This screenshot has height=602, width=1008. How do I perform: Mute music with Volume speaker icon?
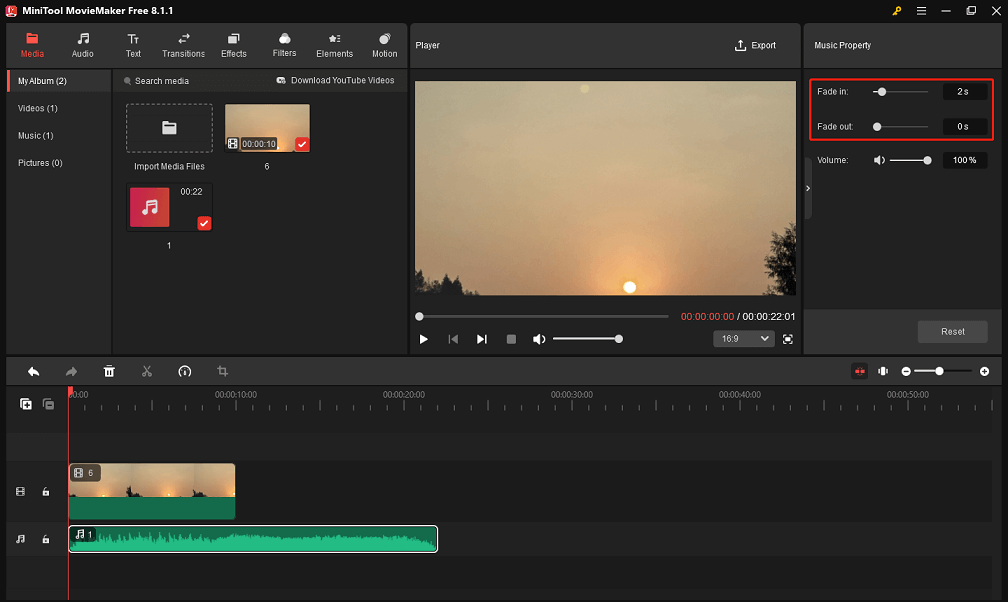[x=879, y=160]
